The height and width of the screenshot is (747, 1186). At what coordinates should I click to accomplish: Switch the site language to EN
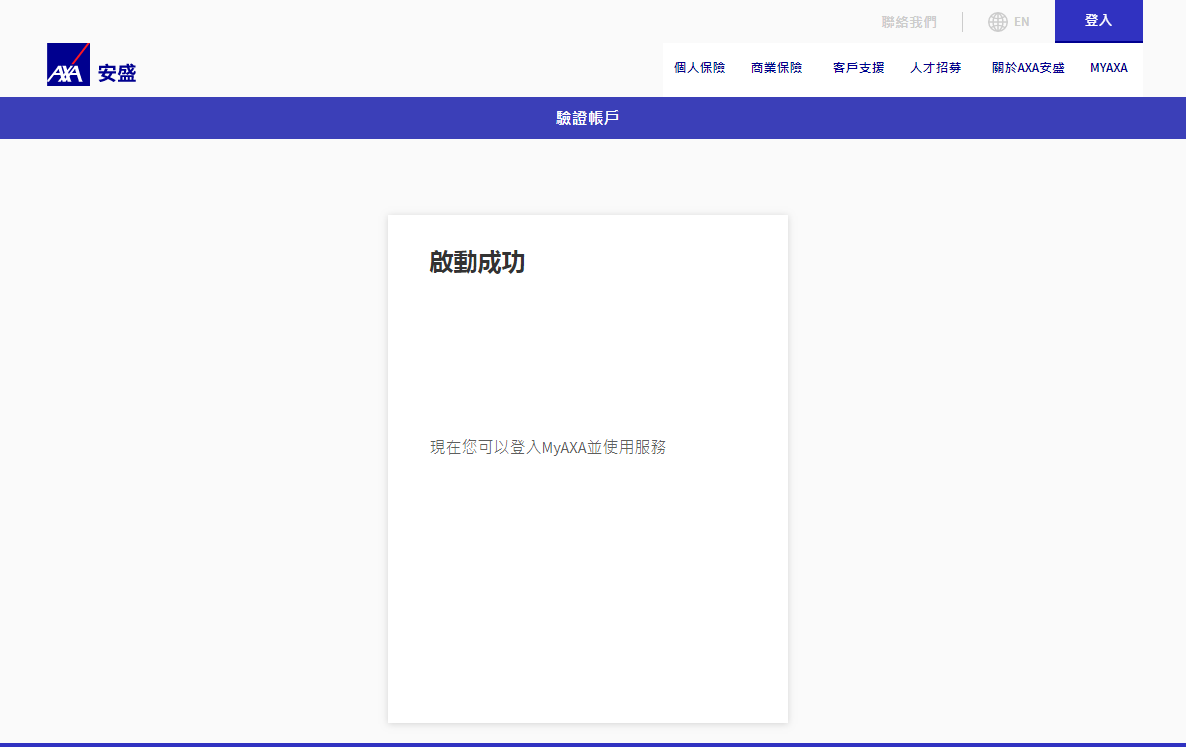click(1021, 22)
